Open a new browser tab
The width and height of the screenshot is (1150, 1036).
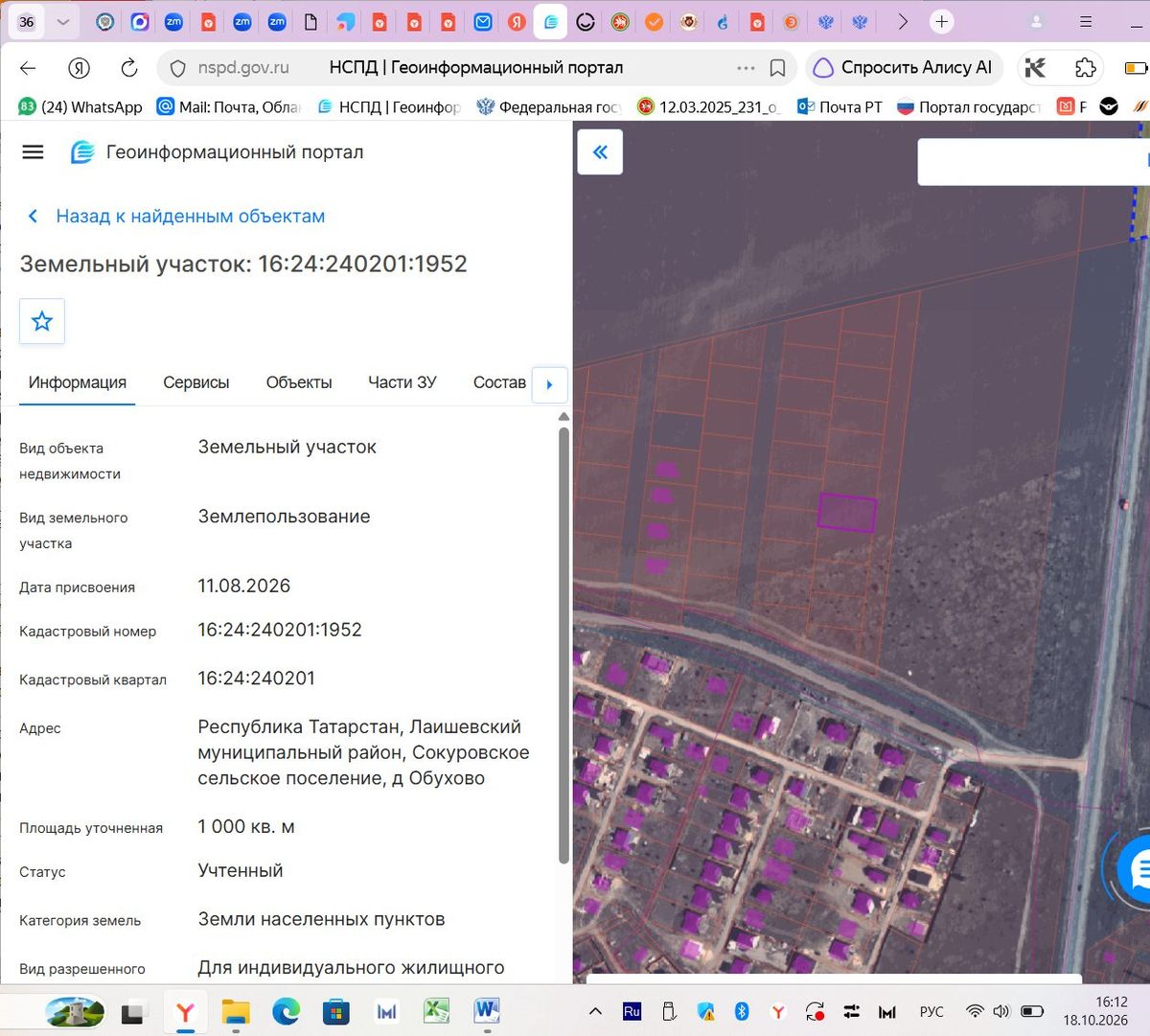pos(942,21)
